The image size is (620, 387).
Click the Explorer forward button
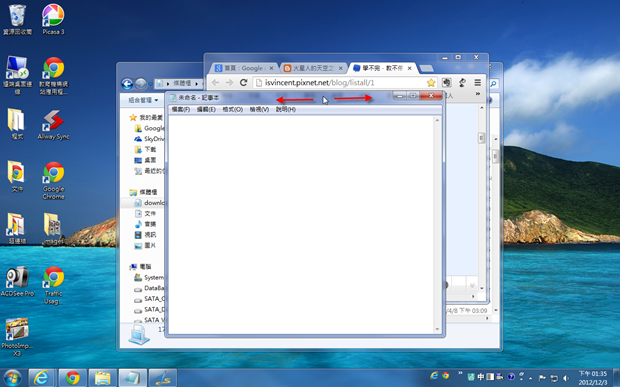click(x=141, y=83)
